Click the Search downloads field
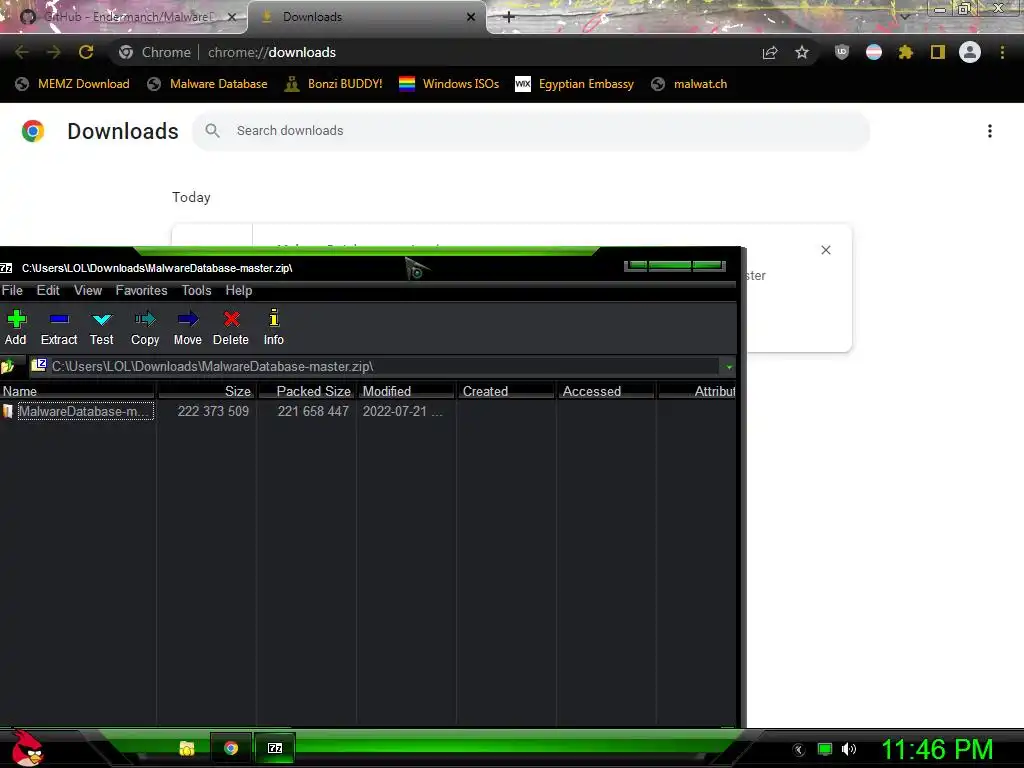1024x768 pixels. point(531,131)
